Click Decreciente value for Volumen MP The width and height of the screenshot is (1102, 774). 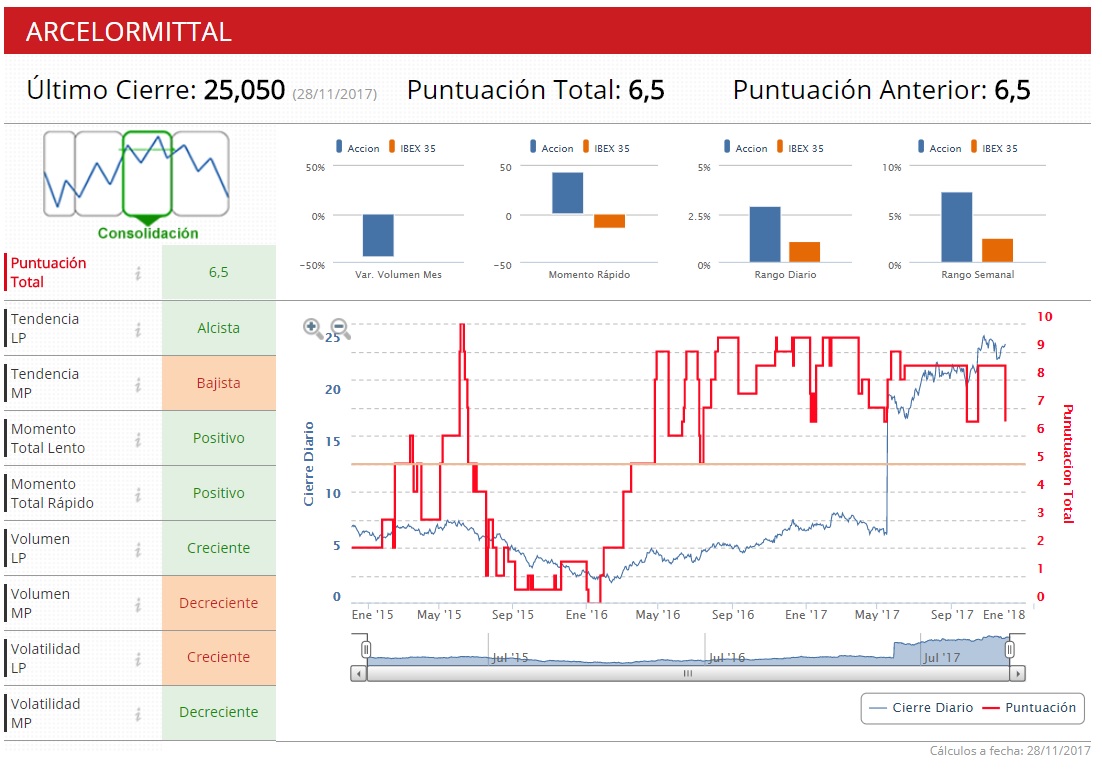(219, 603)
